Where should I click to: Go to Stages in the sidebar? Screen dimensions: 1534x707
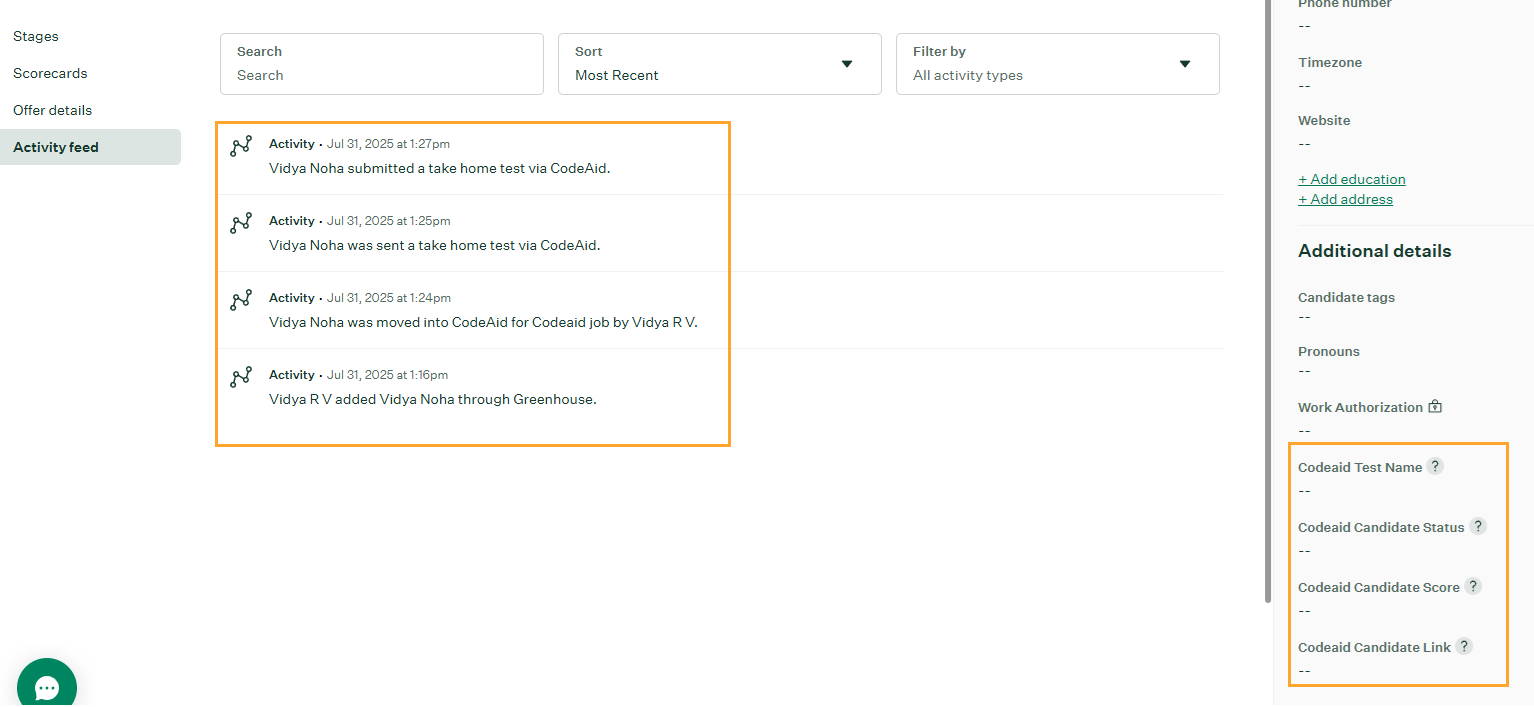(36, 36)
